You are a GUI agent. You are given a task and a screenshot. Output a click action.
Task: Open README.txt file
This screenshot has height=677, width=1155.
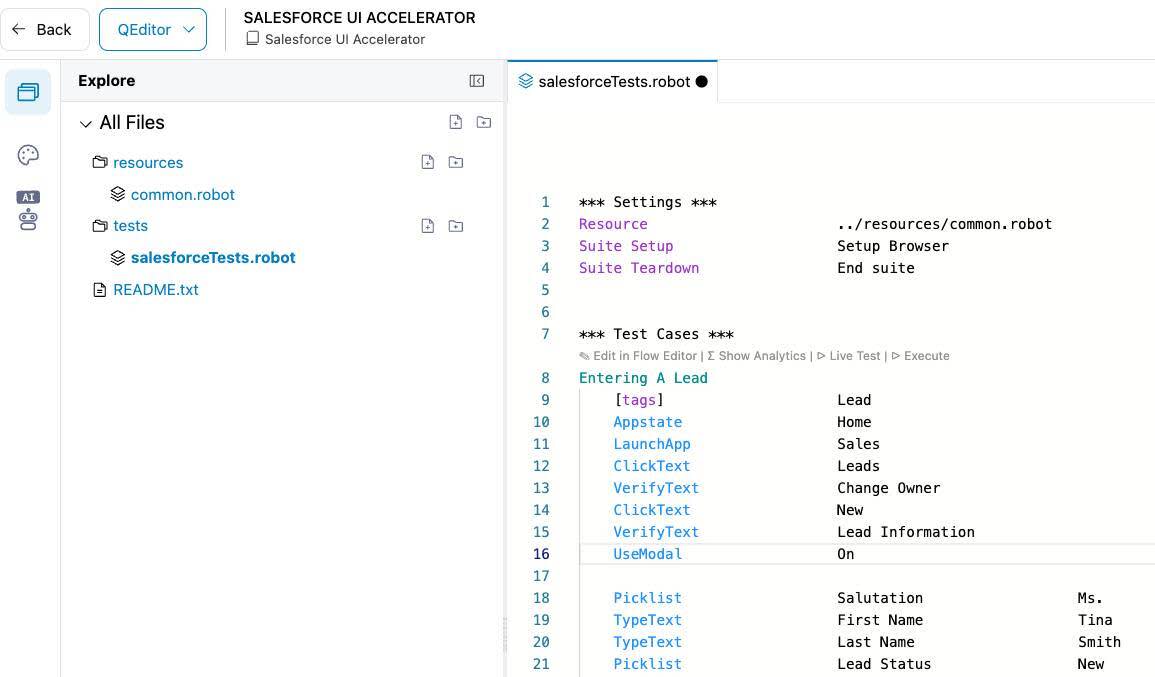[x=155, y=290]
